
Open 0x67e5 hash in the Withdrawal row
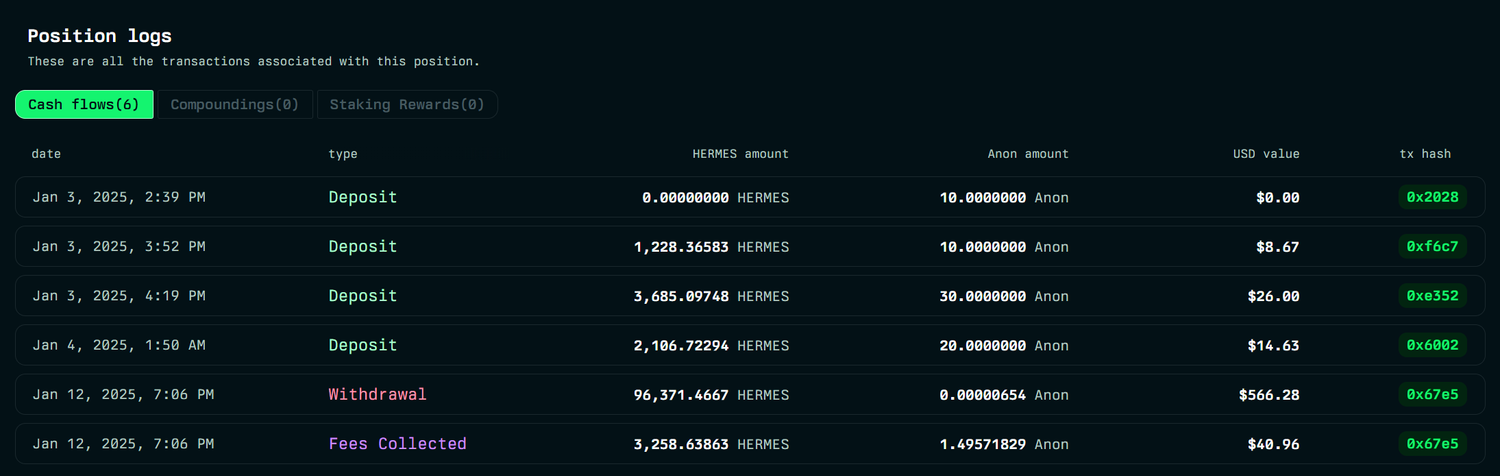click(x=1432, y=395)
